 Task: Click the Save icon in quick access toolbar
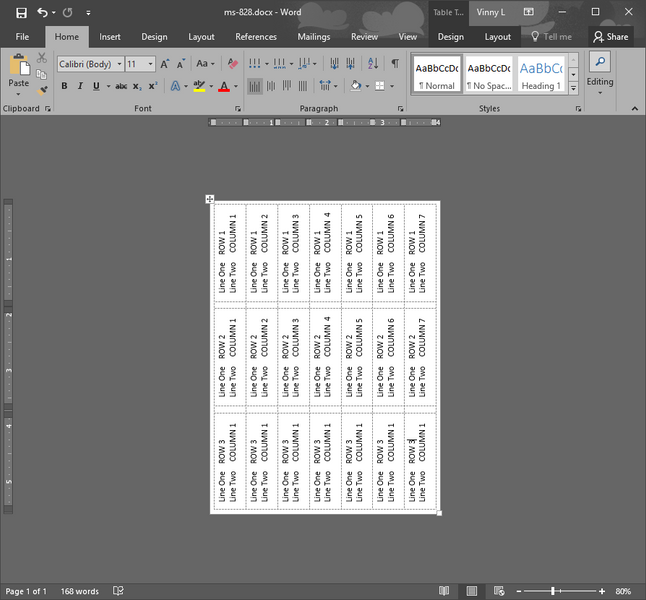(21, 12)
